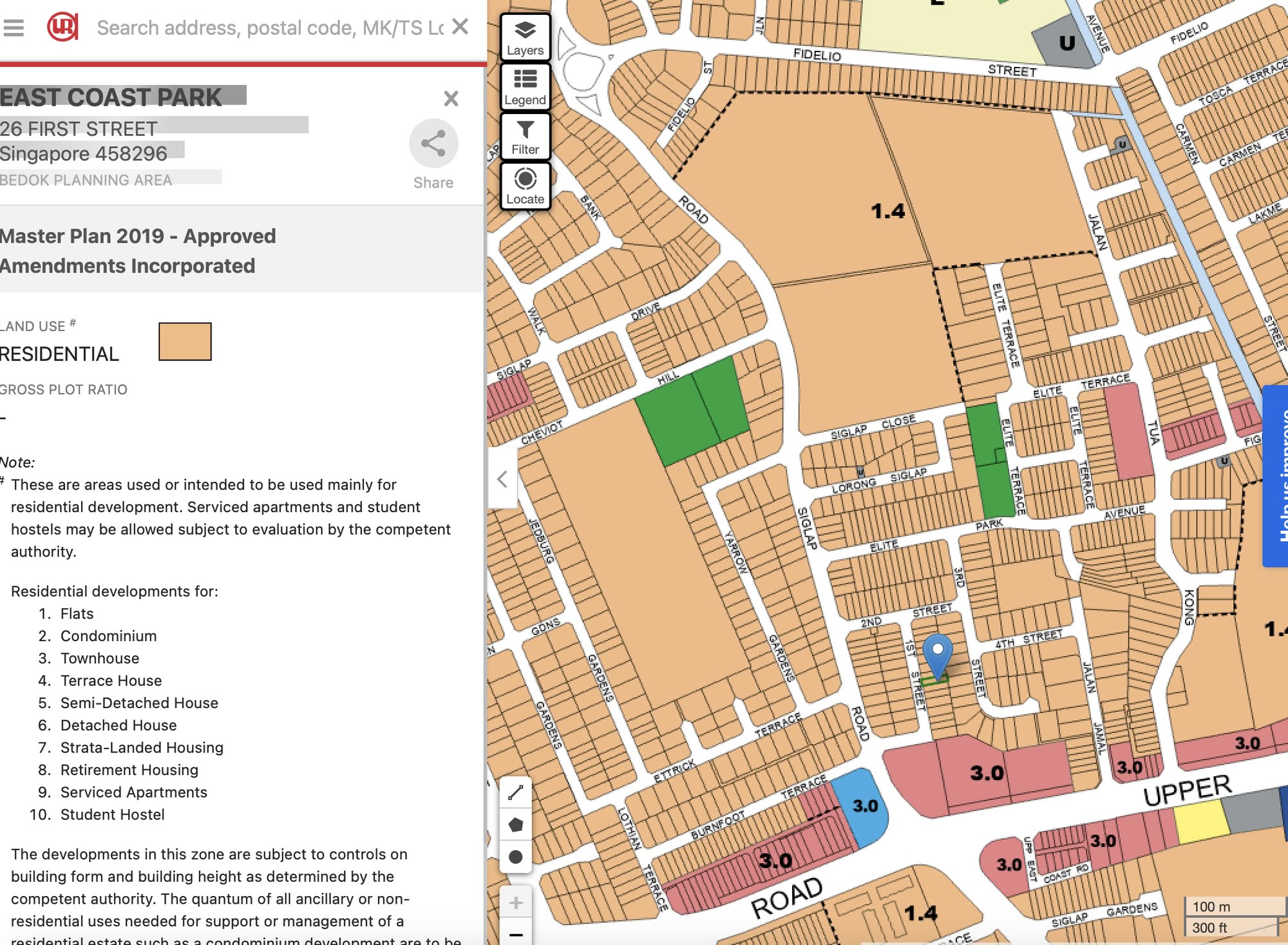Click the 'EAST COAST PARK' title
Screen dimensions: 1288x945
click(110, 97)
